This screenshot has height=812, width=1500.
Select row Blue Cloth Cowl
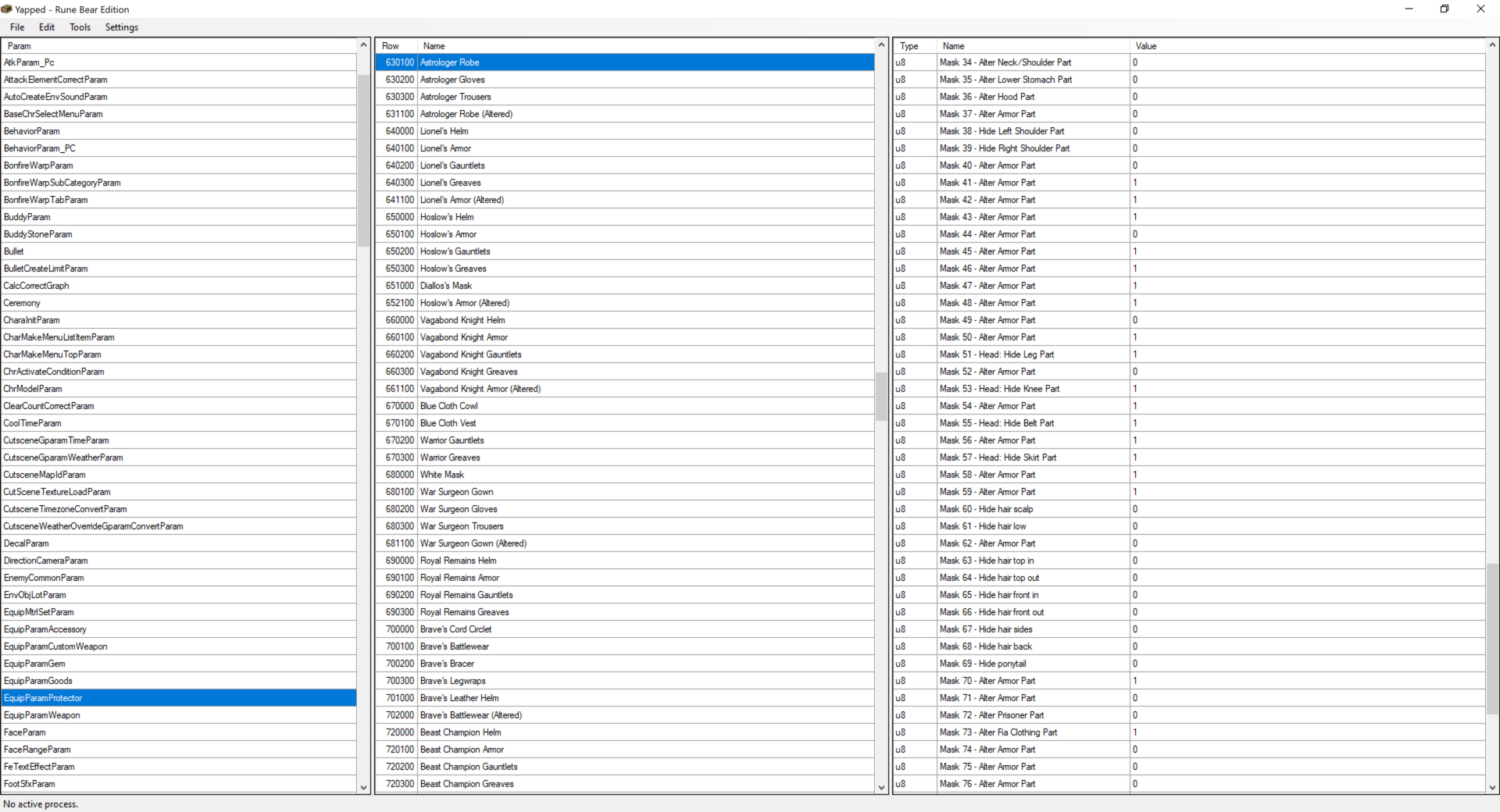[x=626, y=406]
